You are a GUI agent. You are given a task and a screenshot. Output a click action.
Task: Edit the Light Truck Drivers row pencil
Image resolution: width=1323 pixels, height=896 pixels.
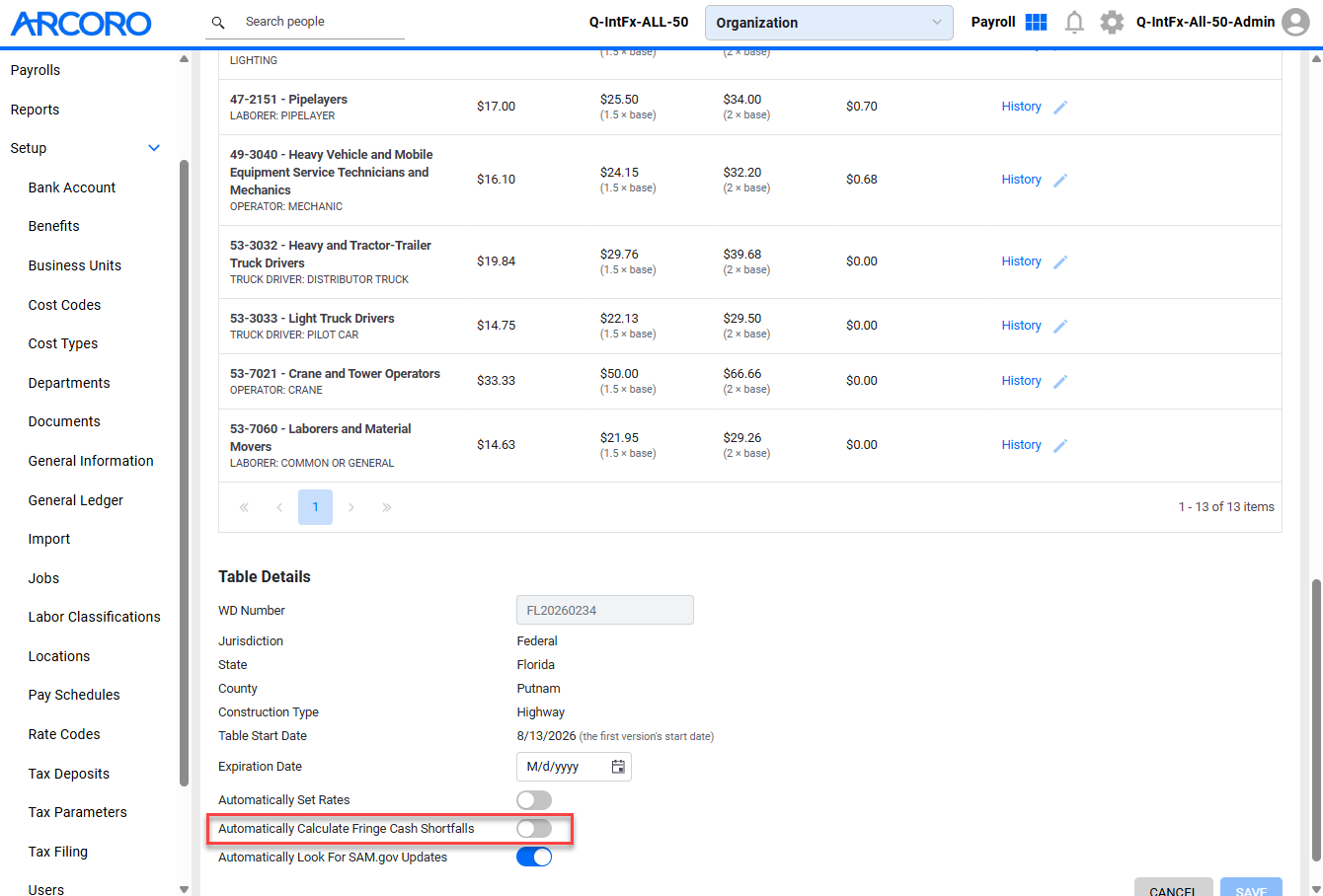1060,326
